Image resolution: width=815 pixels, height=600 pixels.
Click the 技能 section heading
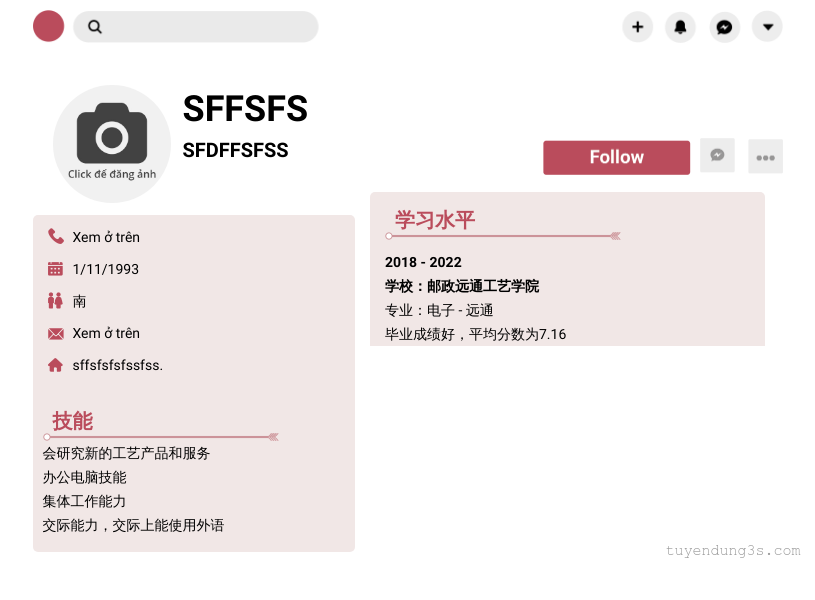click(x=73, y=421)
